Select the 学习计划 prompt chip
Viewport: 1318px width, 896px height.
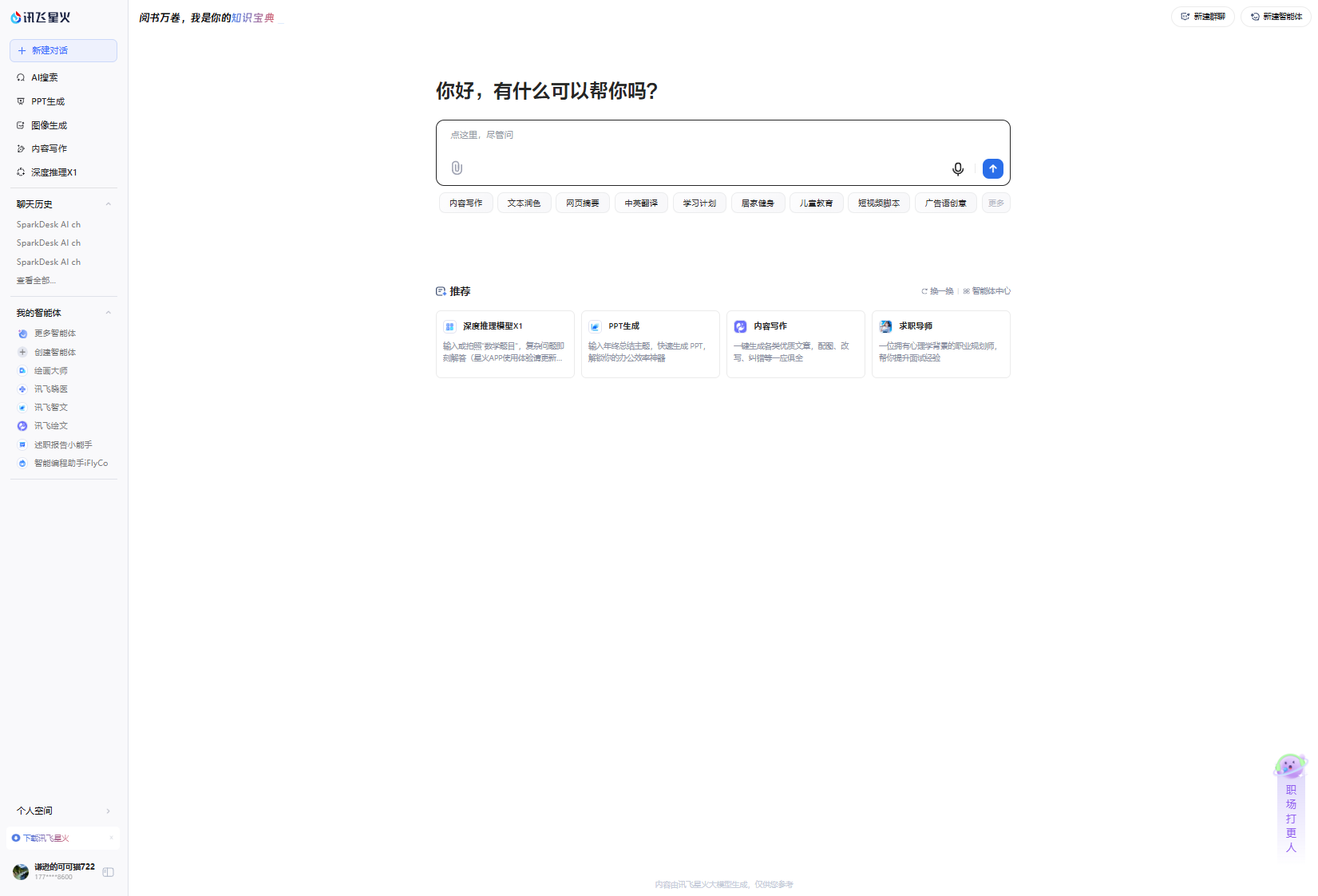pyautogui.click(x=699, y=203)
